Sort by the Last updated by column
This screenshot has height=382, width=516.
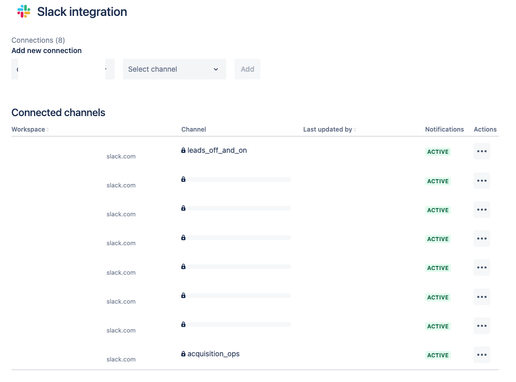pyautogui.click(x=329, y=129)
